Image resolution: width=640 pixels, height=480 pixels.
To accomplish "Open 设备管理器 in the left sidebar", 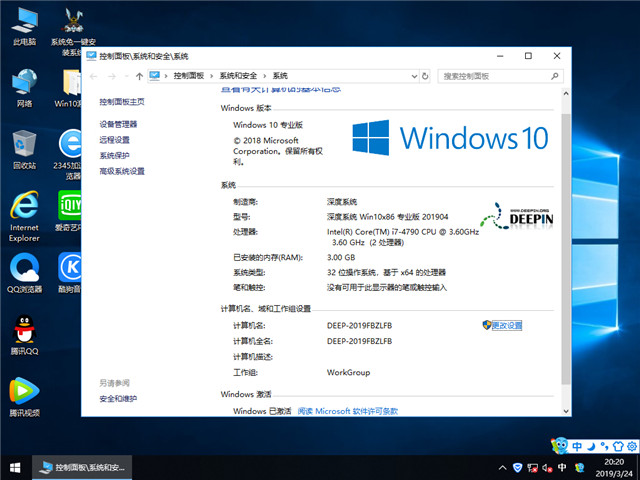I will (118, 124).
